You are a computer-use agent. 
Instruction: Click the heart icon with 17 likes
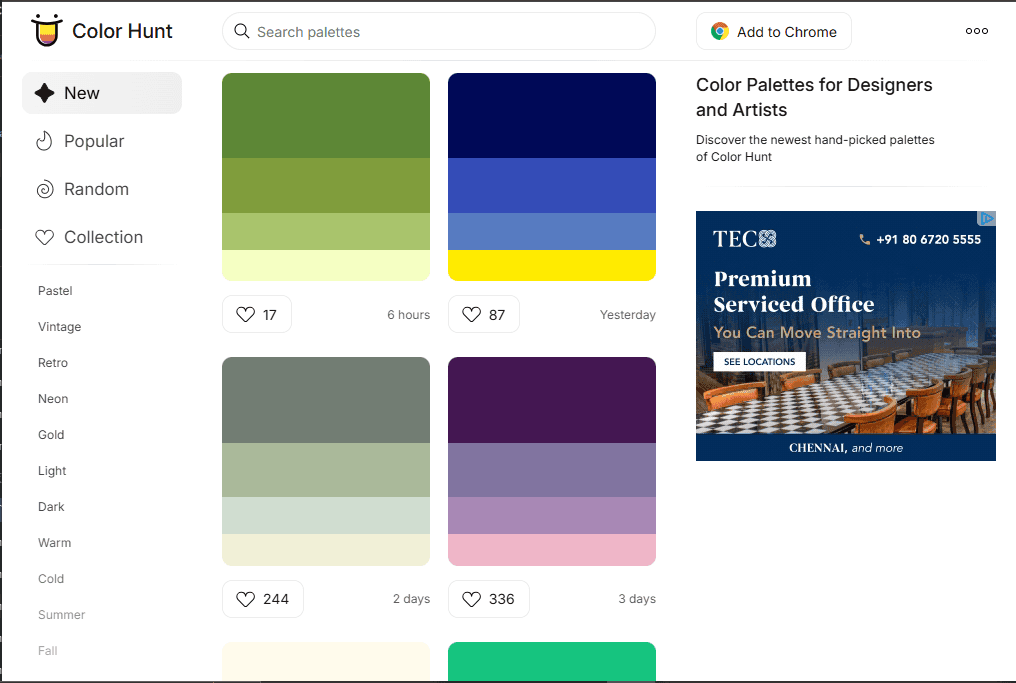(x=246, y=314)
